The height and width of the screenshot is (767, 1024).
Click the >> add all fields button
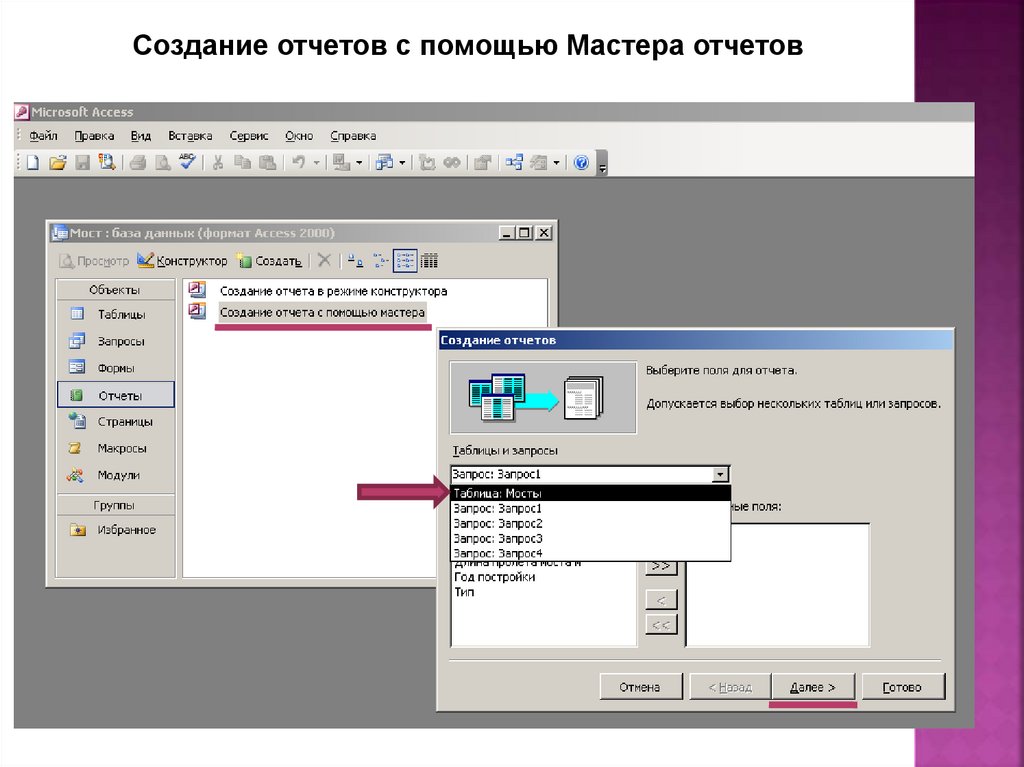tap(661, 567)
